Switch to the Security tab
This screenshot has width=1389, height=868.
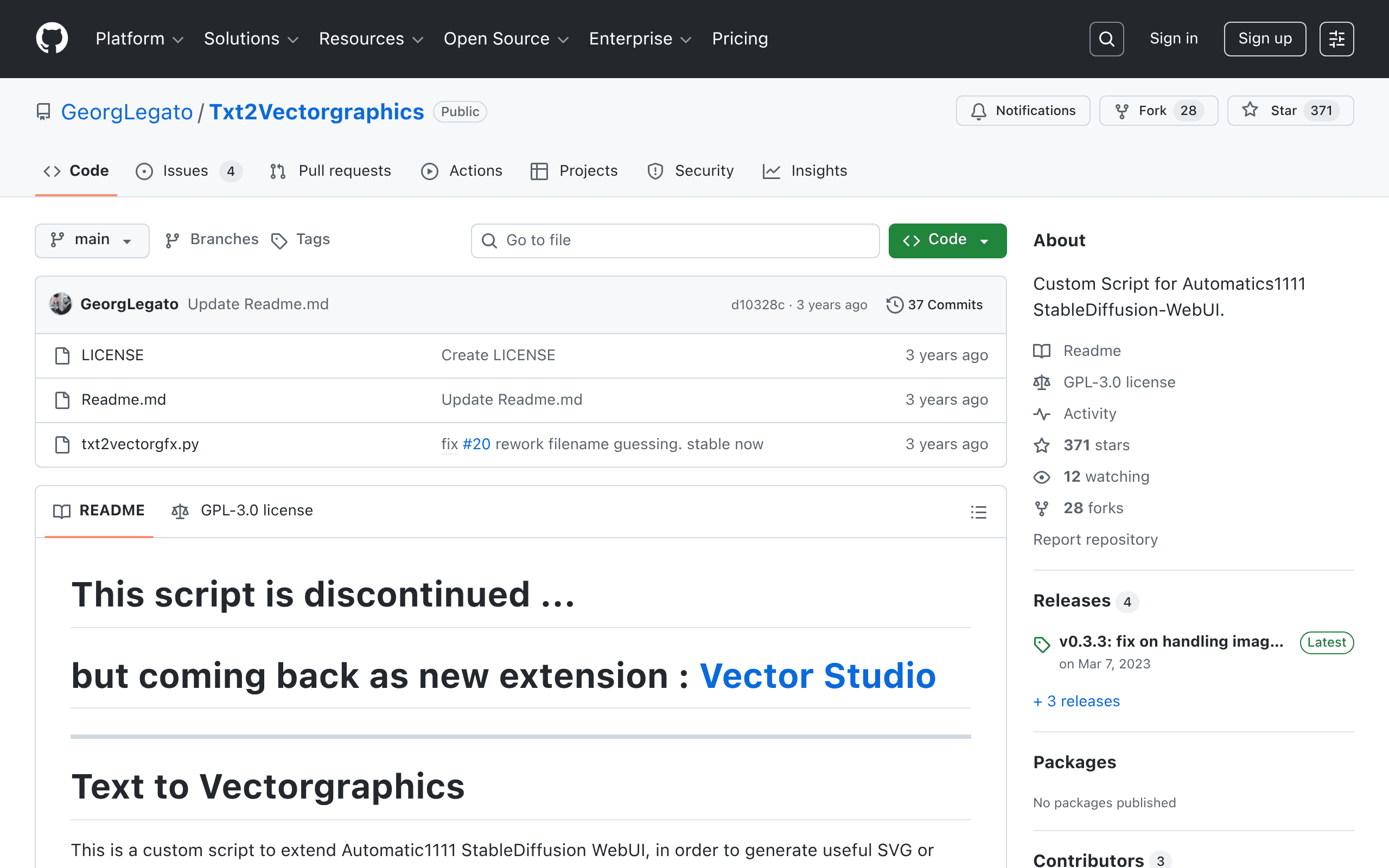tap(690, 171)
